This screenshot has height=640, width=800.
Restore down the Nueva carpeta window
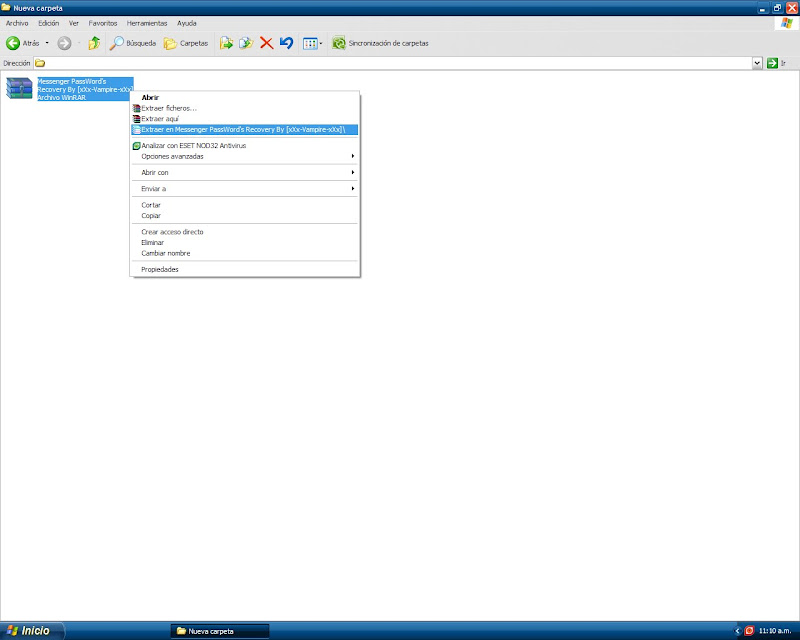pos(778,8)
